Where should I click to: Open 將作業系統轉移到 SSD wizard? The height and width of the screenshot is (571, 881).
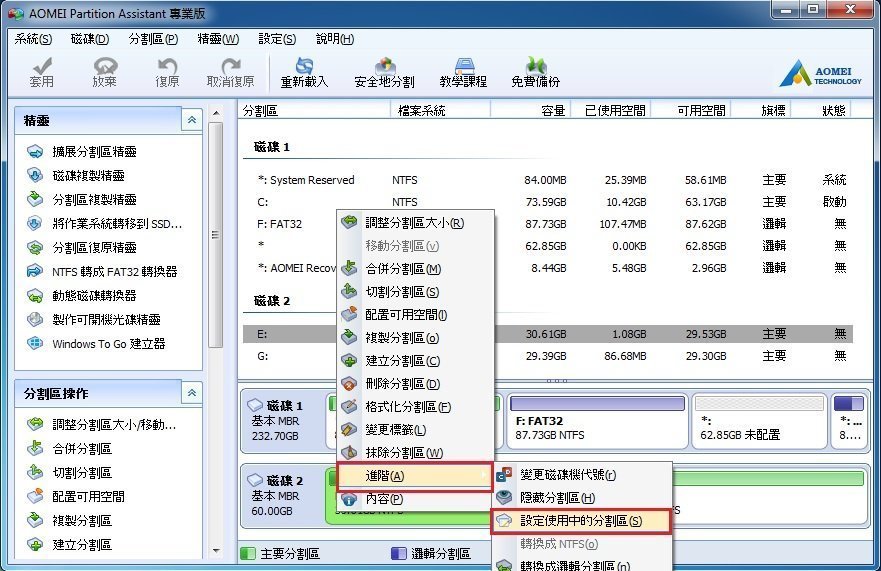tap(105, 224)
